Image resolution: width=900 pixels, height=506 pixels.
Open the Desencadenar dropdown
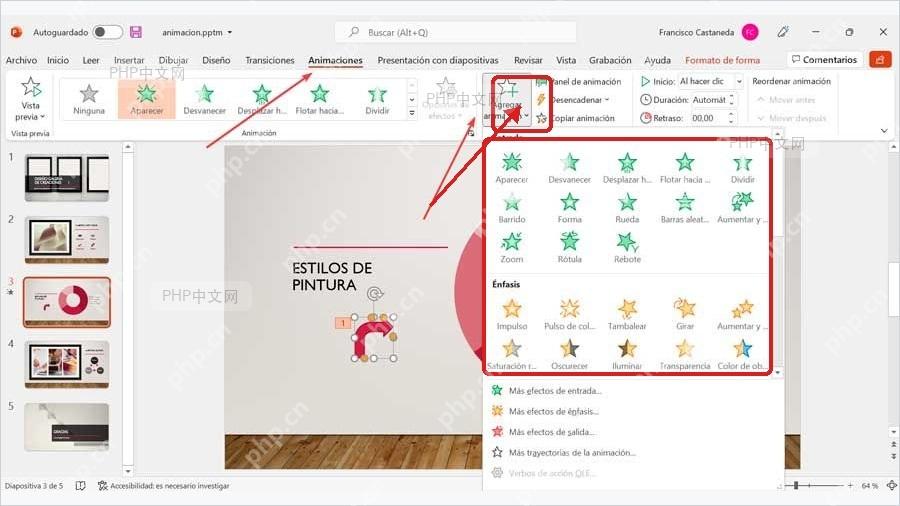[573, 100]
